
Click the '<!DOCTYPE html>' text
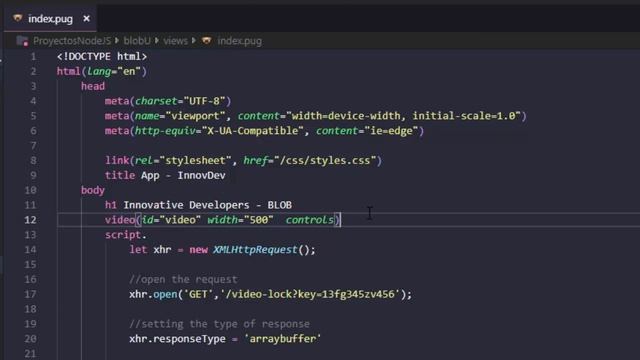click(x=102, y=56)
